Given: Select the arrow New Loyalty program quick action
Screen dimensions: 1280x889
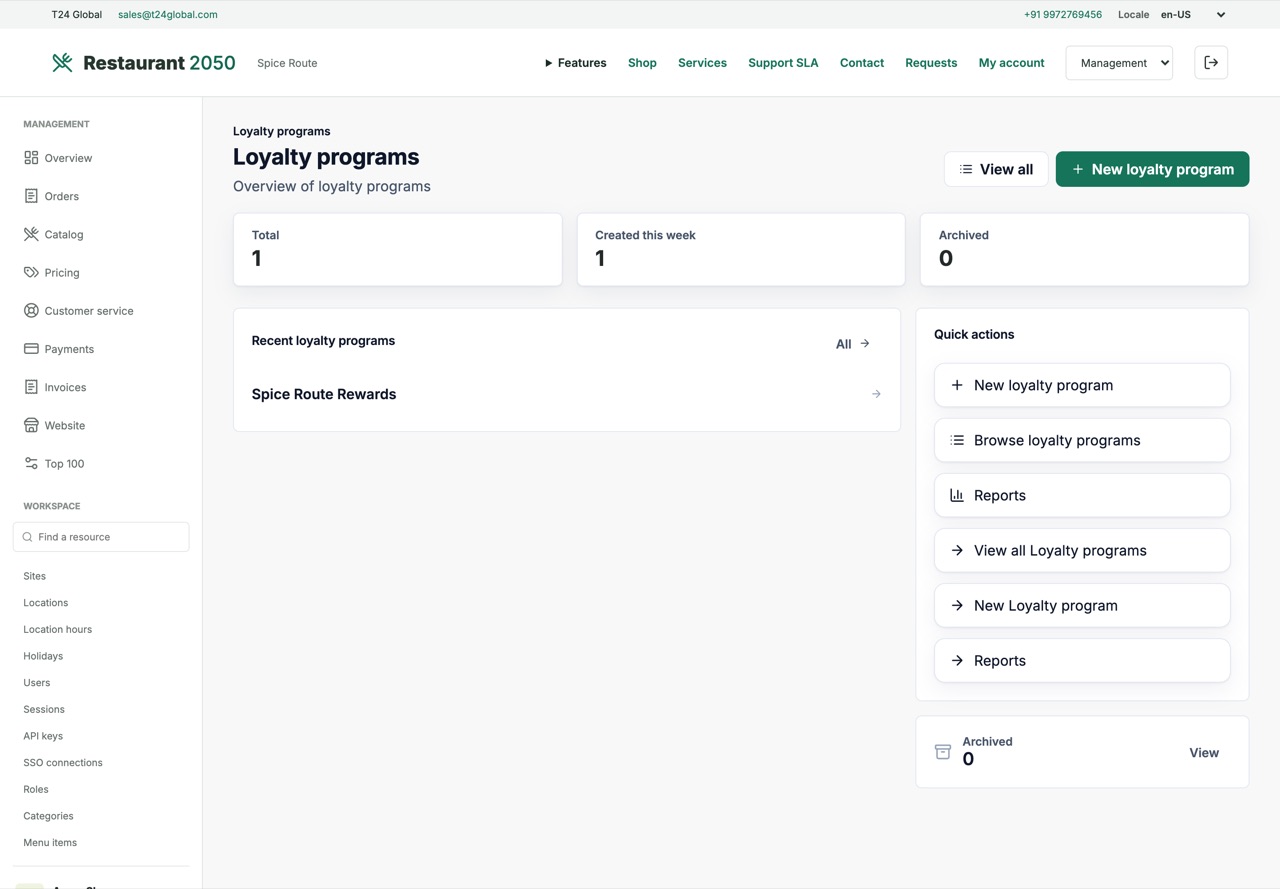Looking at the screenshot, I should 1082,605.
